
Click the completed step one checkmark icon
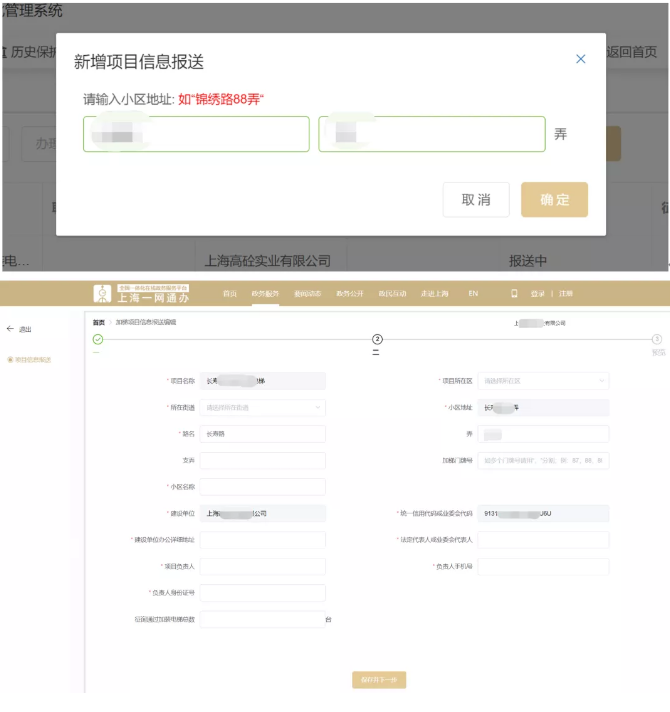(98, 340)
